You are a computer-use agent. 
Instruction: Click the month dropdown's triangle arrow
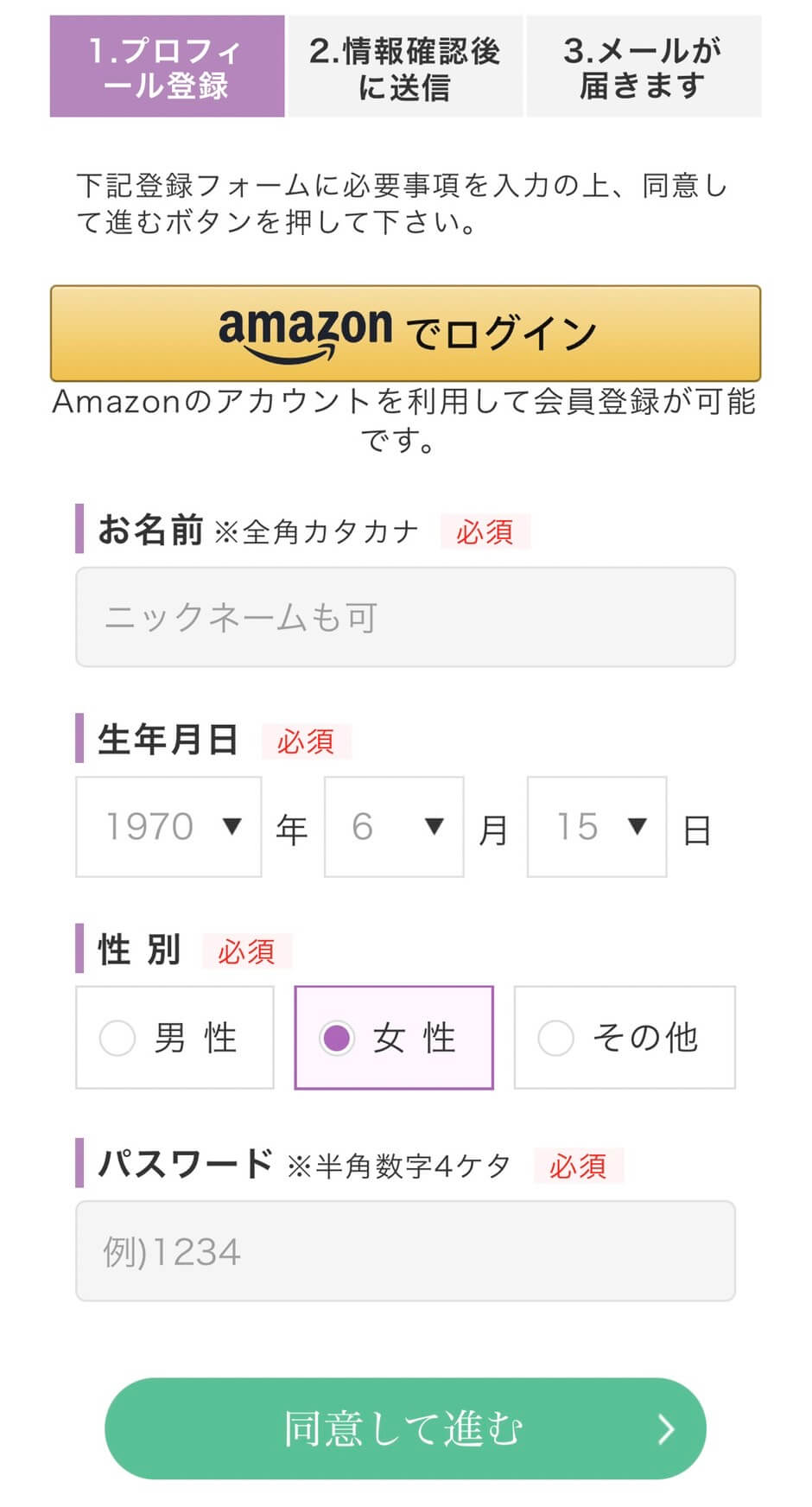pos(435,827)
